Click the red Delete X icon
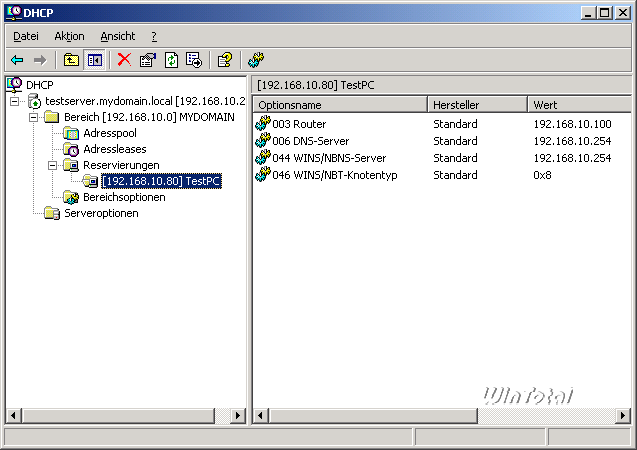The height and width of the screenshot is (450, 637). (x=124, y=60)
